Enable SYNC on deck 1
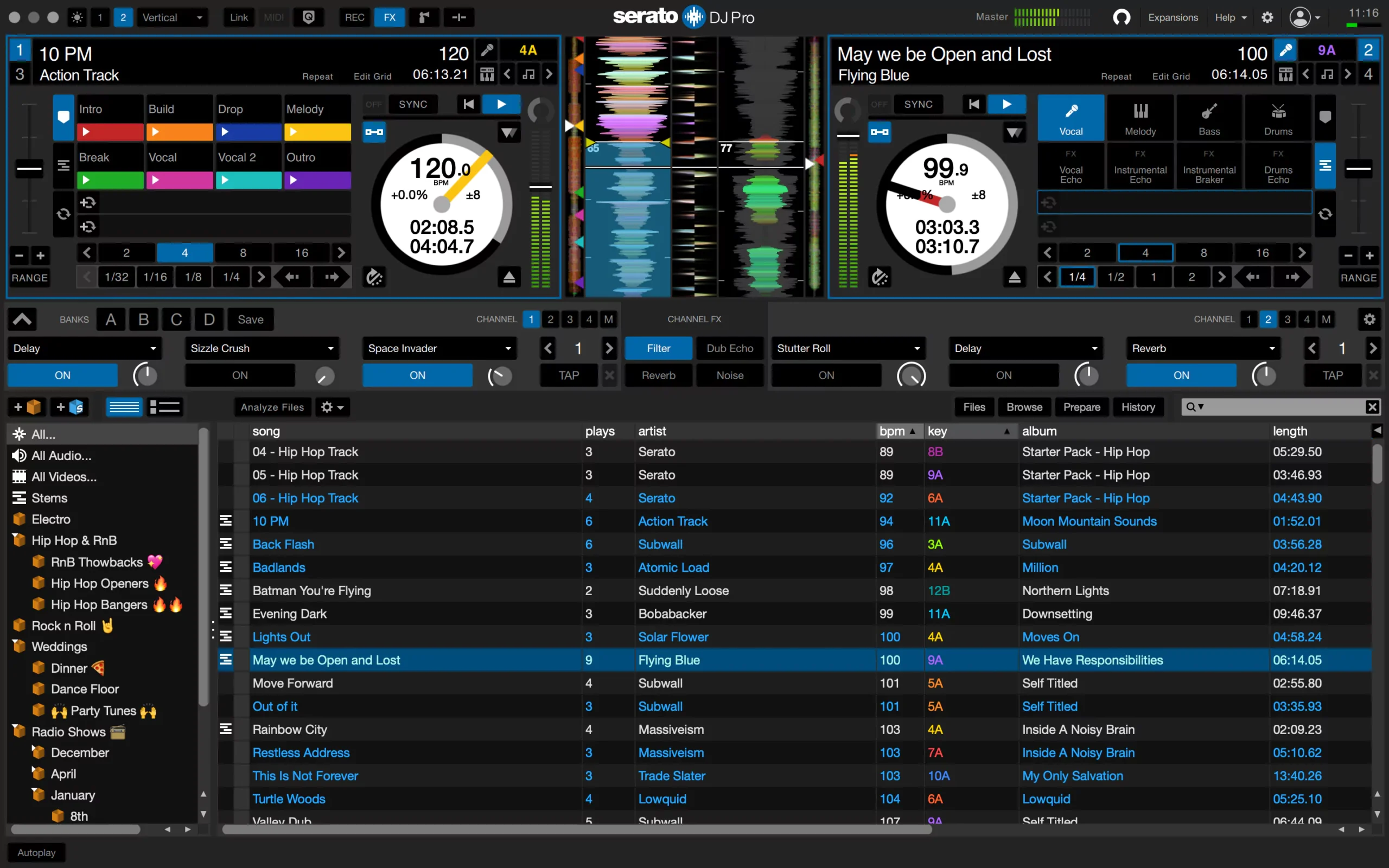This screenshot has height=868, width=1389. click(413, 104)
